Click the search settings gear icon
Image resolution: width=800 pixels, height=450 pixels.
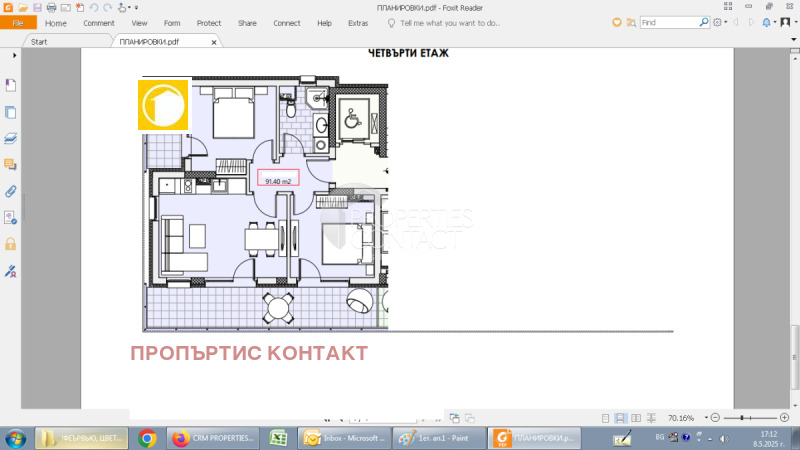(717, 22)
